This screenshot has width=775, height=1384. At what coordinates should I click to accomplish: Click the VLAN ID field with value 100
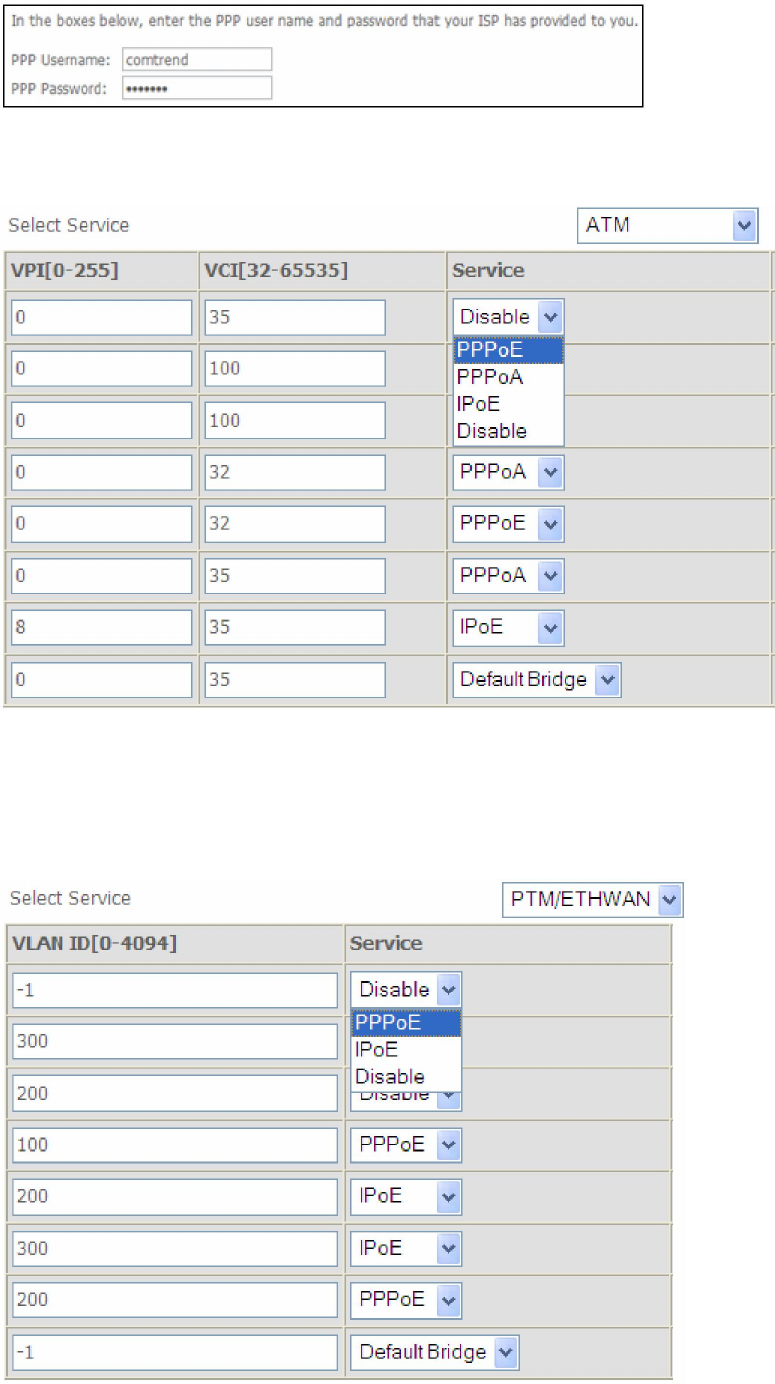click(x=175, y=1144)
